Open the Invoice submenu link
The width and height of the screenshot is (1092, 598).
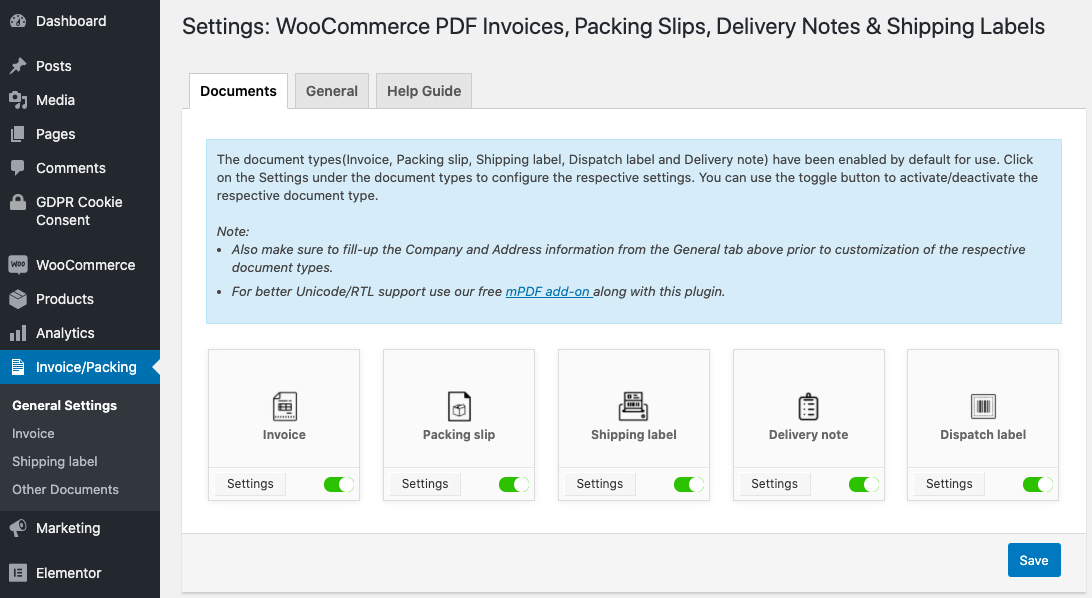(33, 434)
